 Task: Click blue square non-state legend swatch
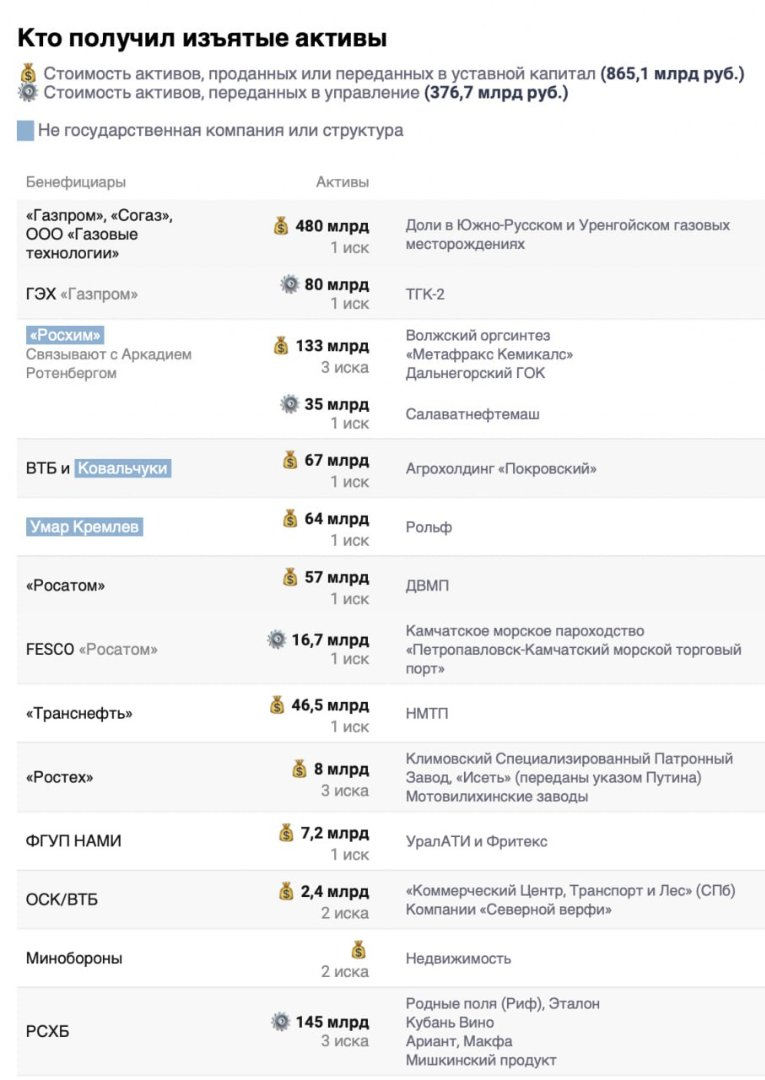pyautogui.click(x=25, y=131)
